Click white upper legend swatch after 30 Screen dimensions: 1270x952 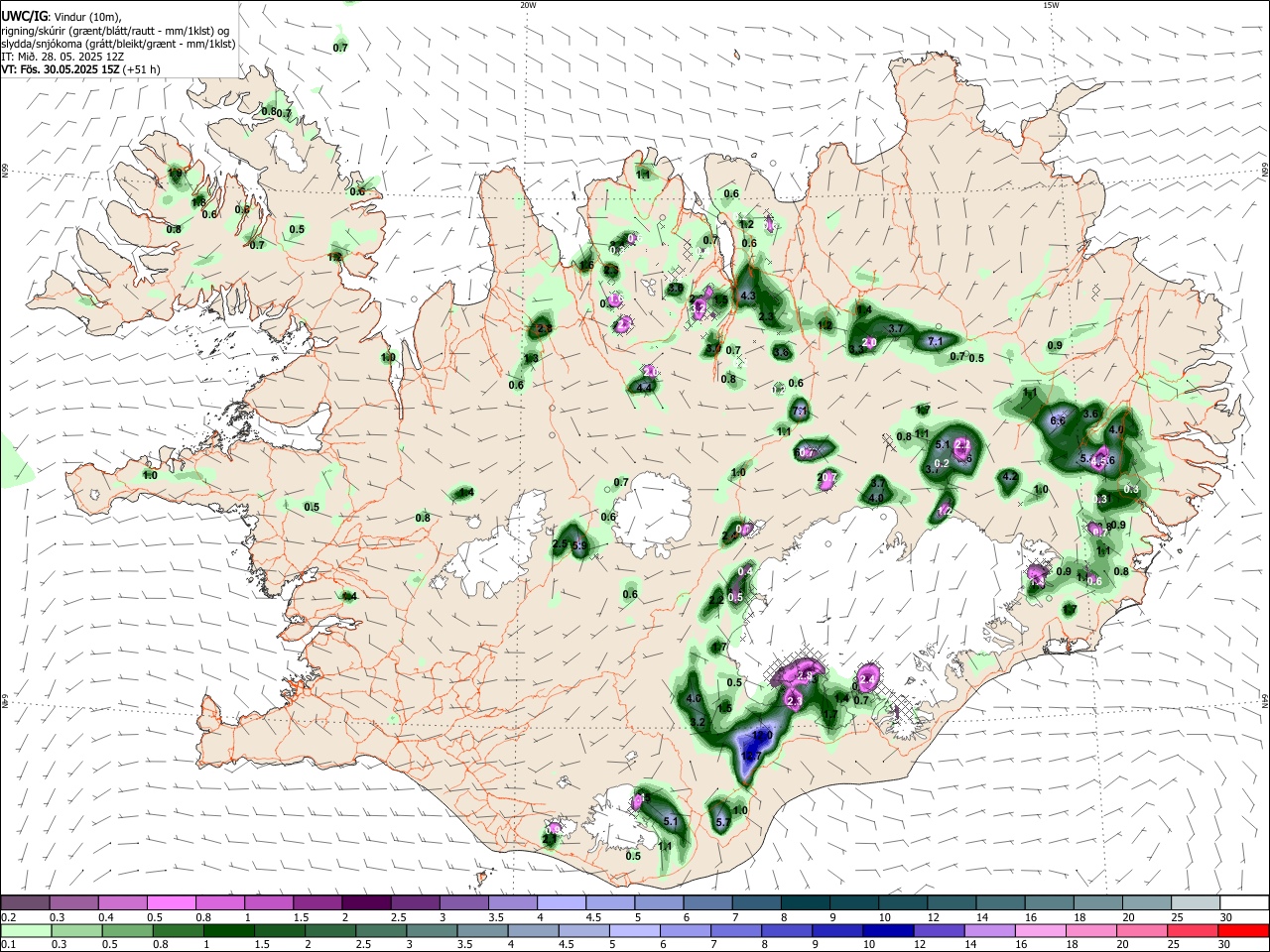tap(1245, 903)
